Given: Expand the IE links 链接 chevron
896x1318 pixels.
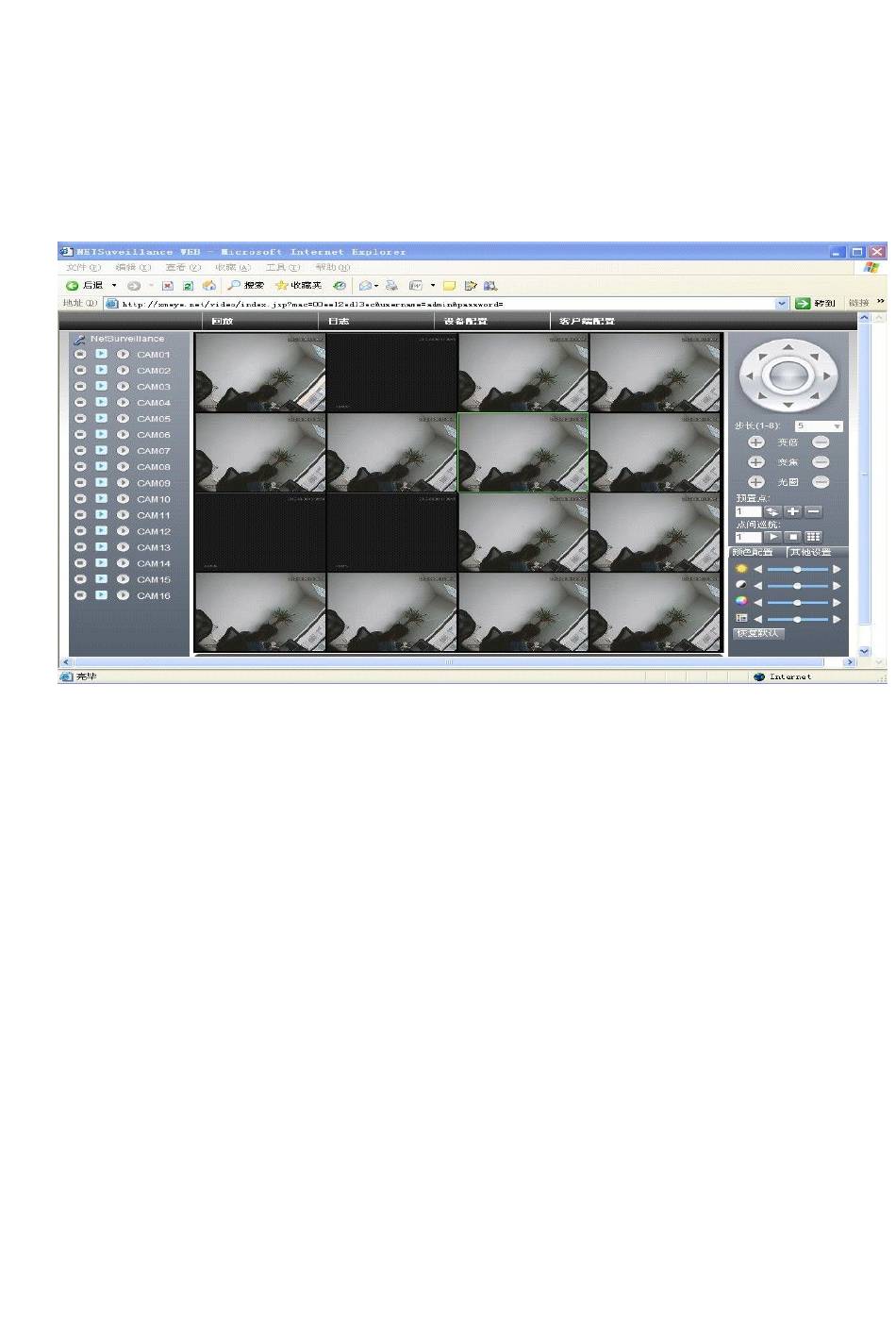Looking at the screenshot, I should coord(880,302).
